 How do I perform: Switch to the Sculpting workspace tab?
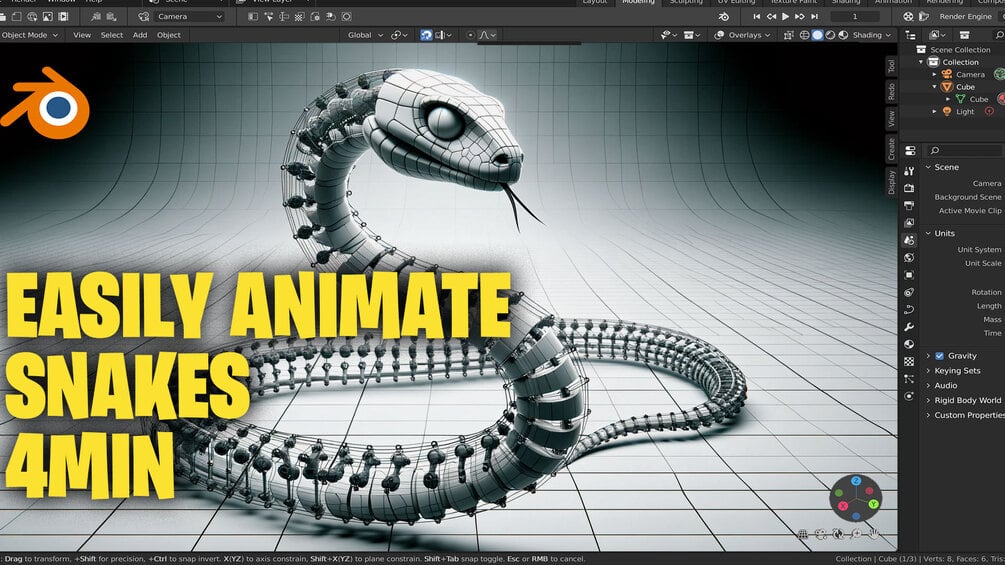click(686, 3)
